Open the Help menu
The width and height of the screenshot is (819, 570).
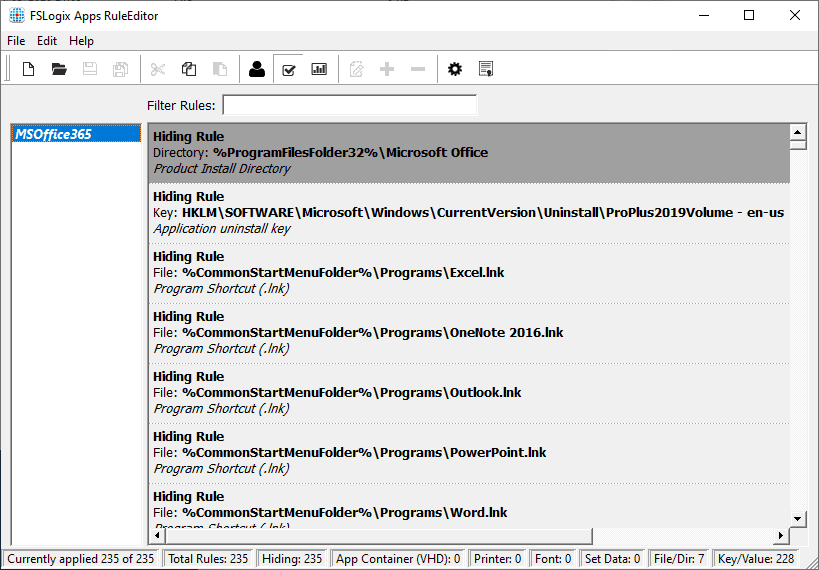pos(81,41)
